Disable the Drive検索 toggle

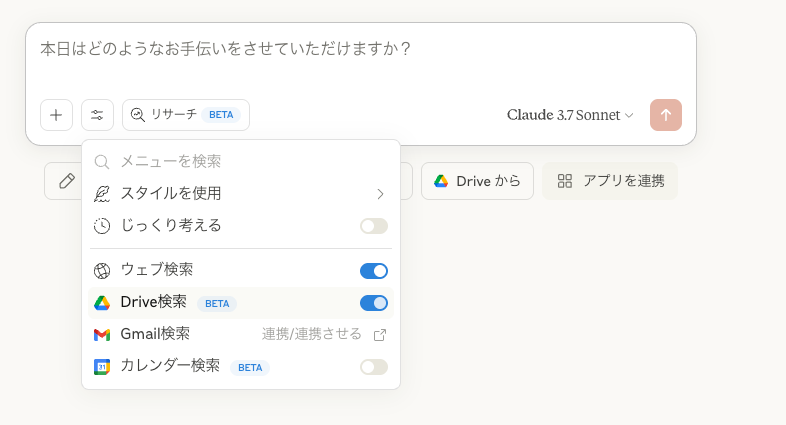click(374, 303)
